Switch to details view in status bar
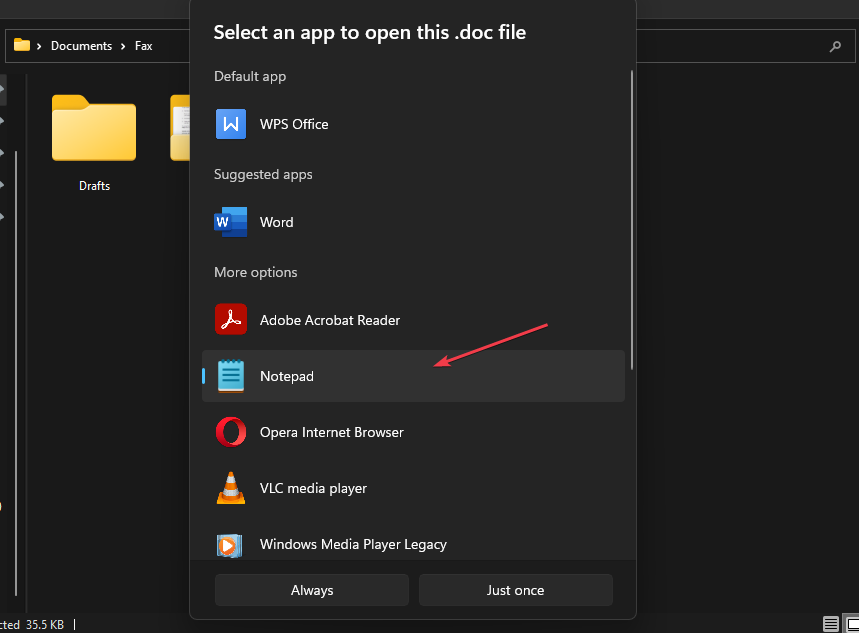Viewport: 859px width, 633px height. click(831, 624)
